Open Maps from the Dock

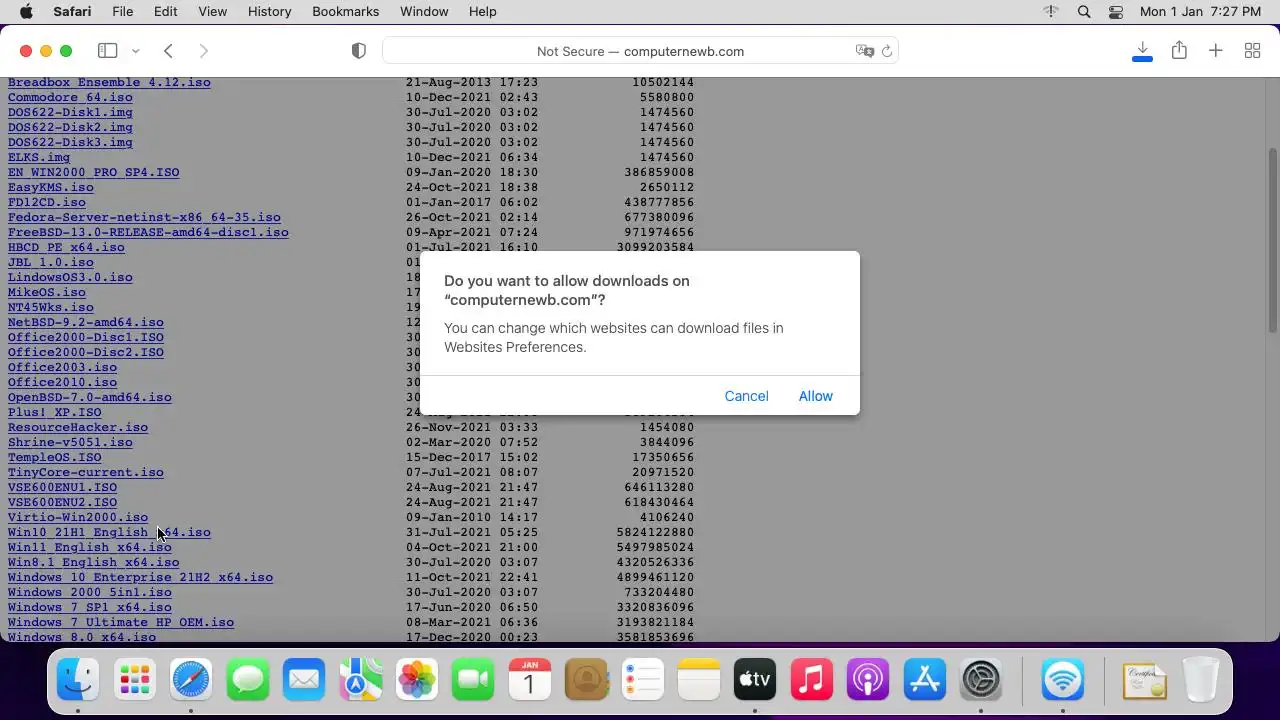click(x=360, y=680)
